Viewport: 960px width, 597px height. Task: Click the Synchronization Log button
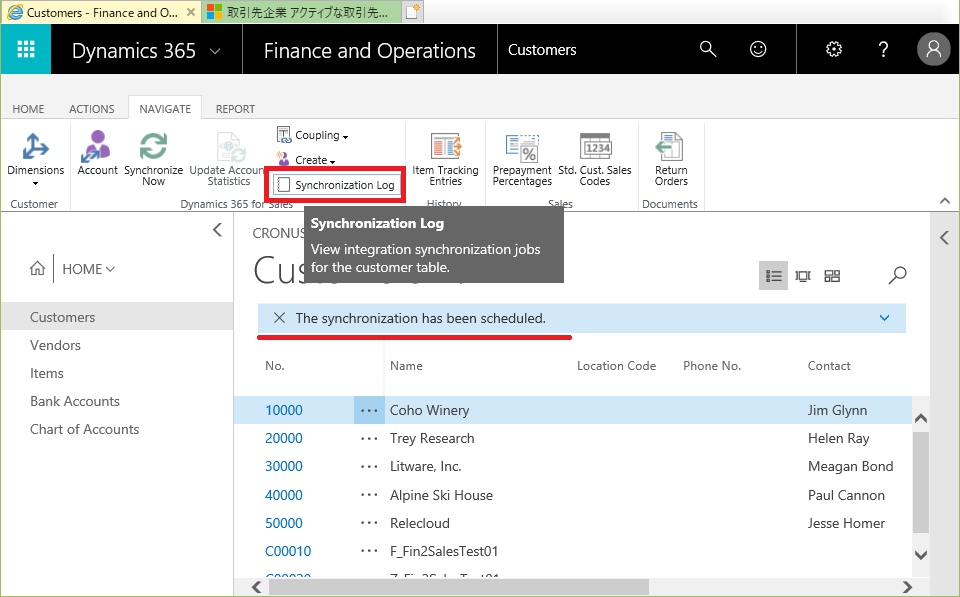335,184
